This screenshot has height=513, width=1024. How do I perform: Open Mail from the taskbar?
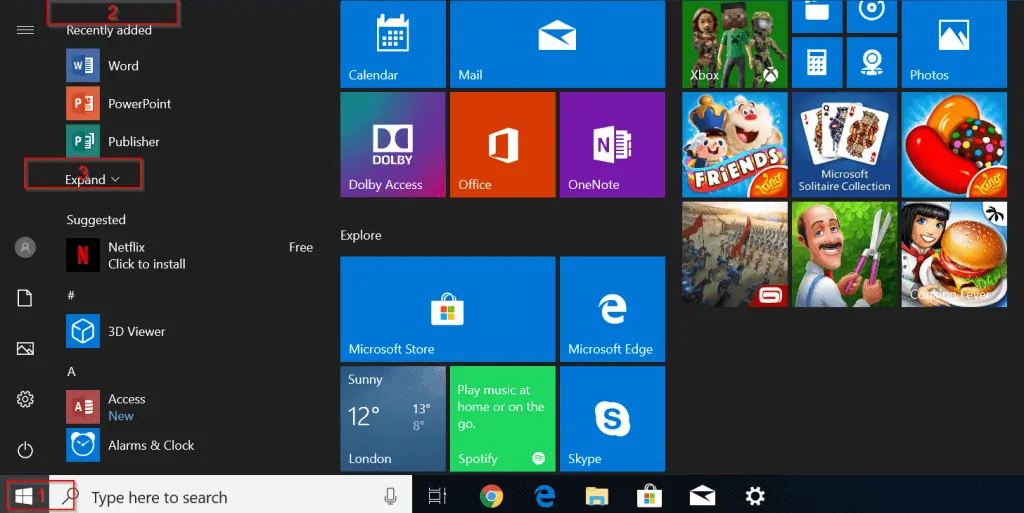[x=702, y=497]
